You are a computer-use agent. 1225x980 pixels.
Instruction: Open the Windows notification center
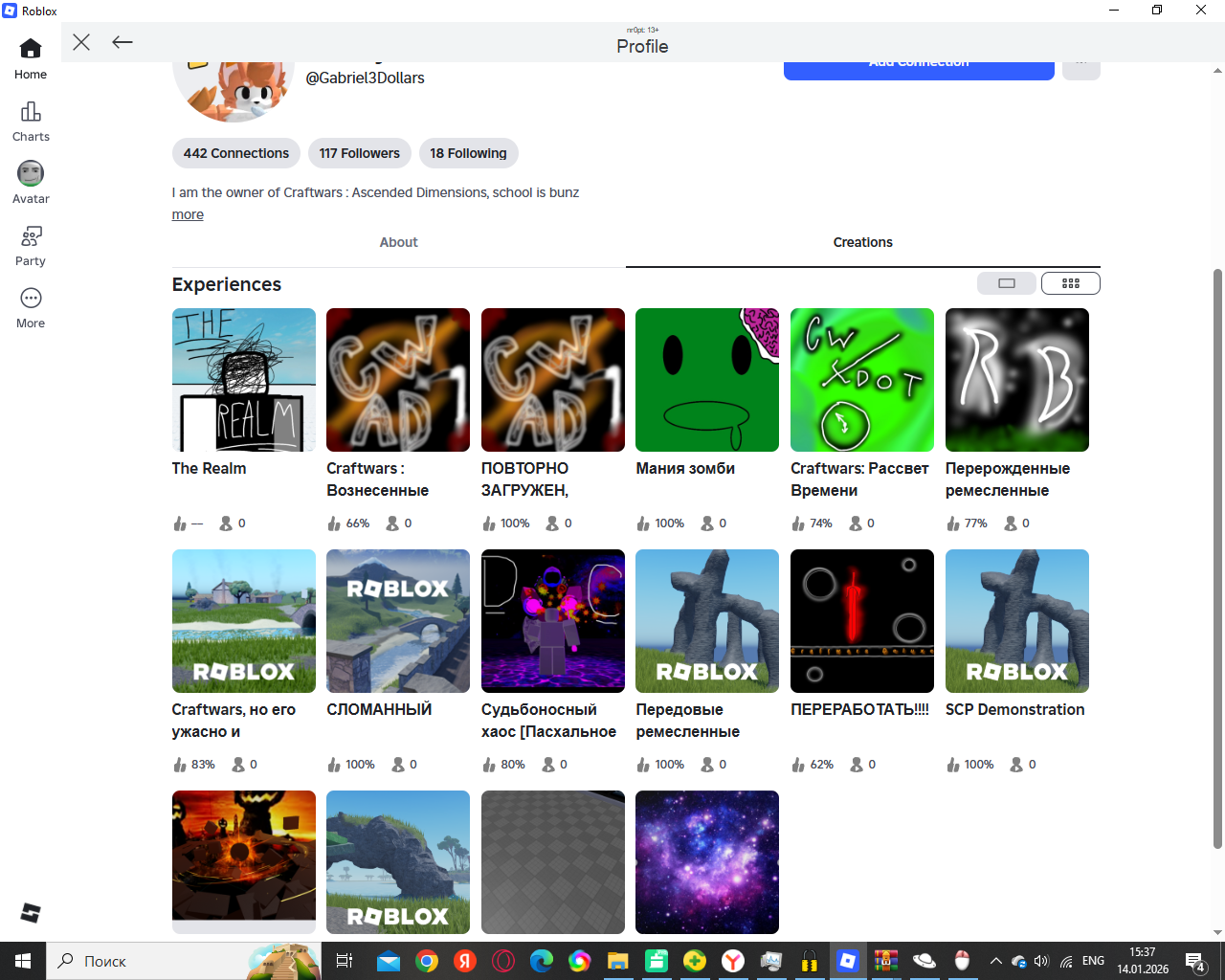click(1195, 961)
